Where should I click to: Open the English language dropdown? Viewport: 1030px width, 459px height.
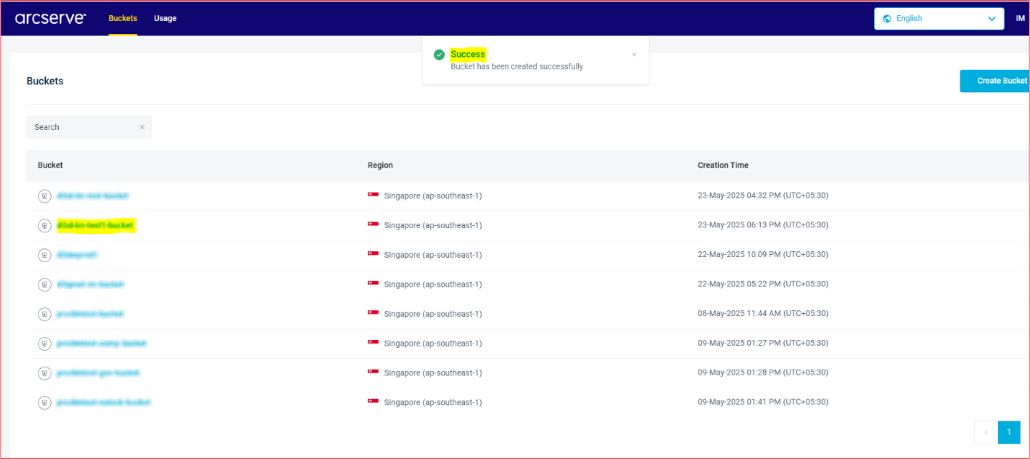coord(939,18)
